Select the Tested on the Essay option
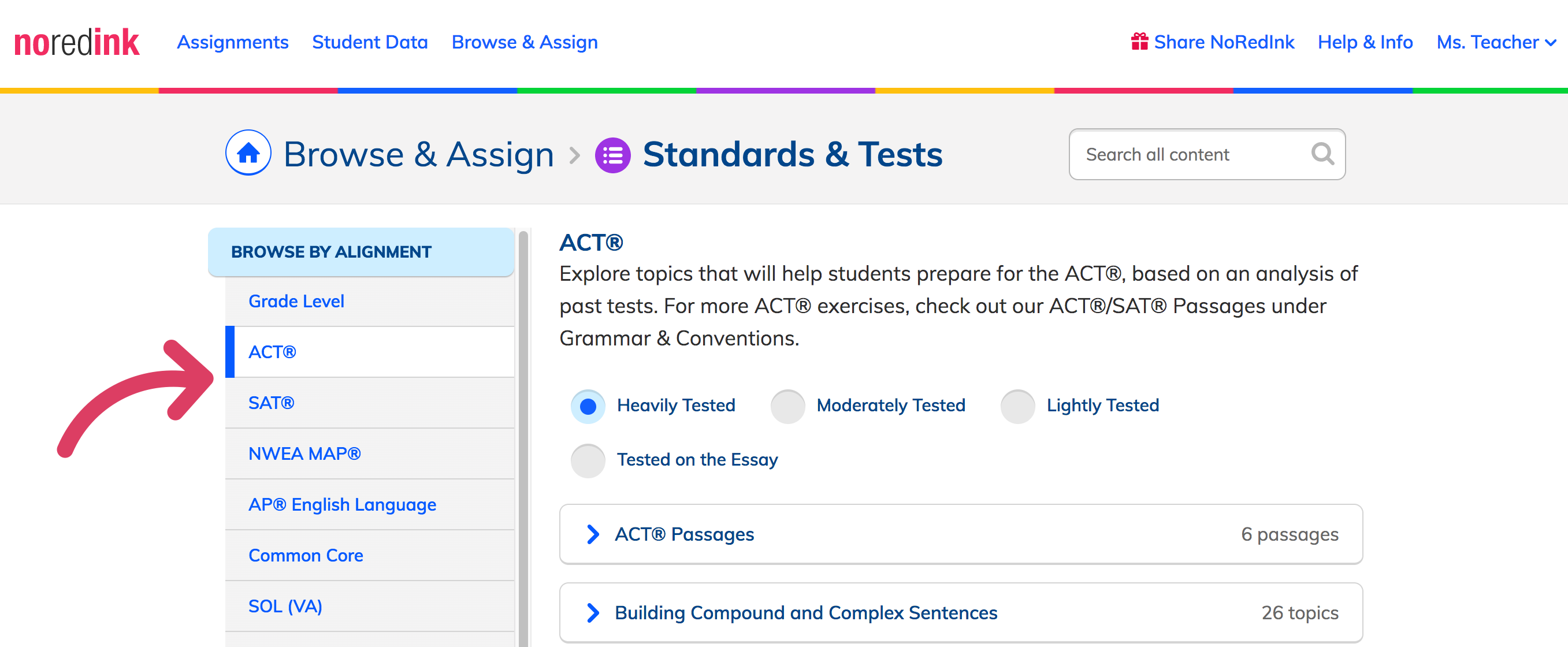The width and height of the screenshot is (1568, 647). tap(588, 461)
